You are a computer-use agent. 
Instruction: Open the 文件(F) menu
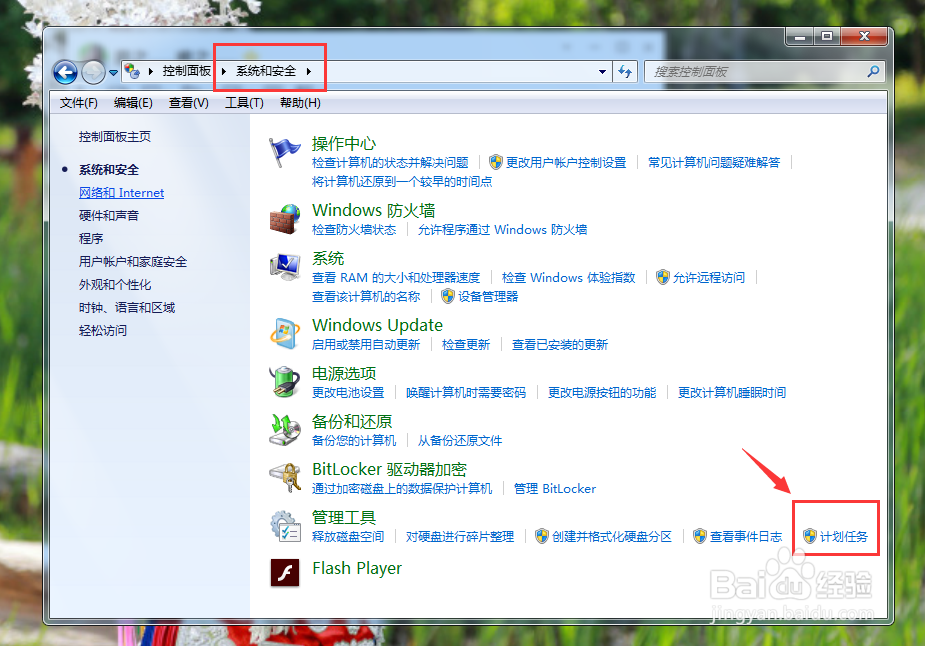tap(78, 103)
